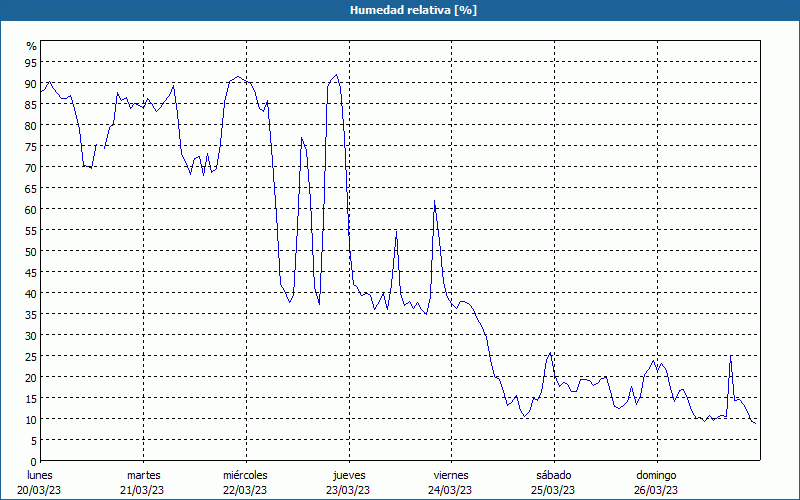Select the '20/03/23' date label
This screenshot has height=500, width=800.
coord(39,490)
